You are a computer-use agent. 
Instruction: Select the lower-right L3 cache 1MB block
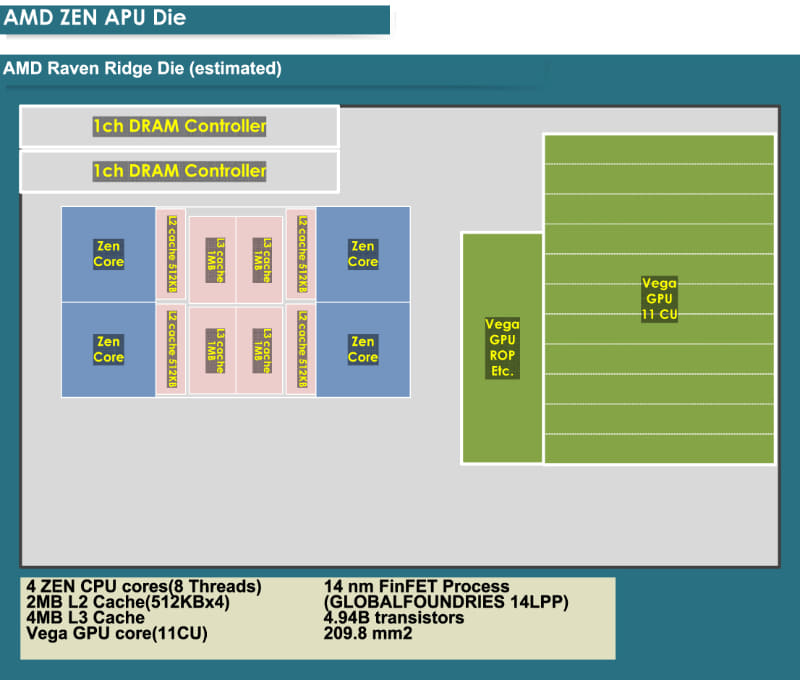[x=260, y=350]
